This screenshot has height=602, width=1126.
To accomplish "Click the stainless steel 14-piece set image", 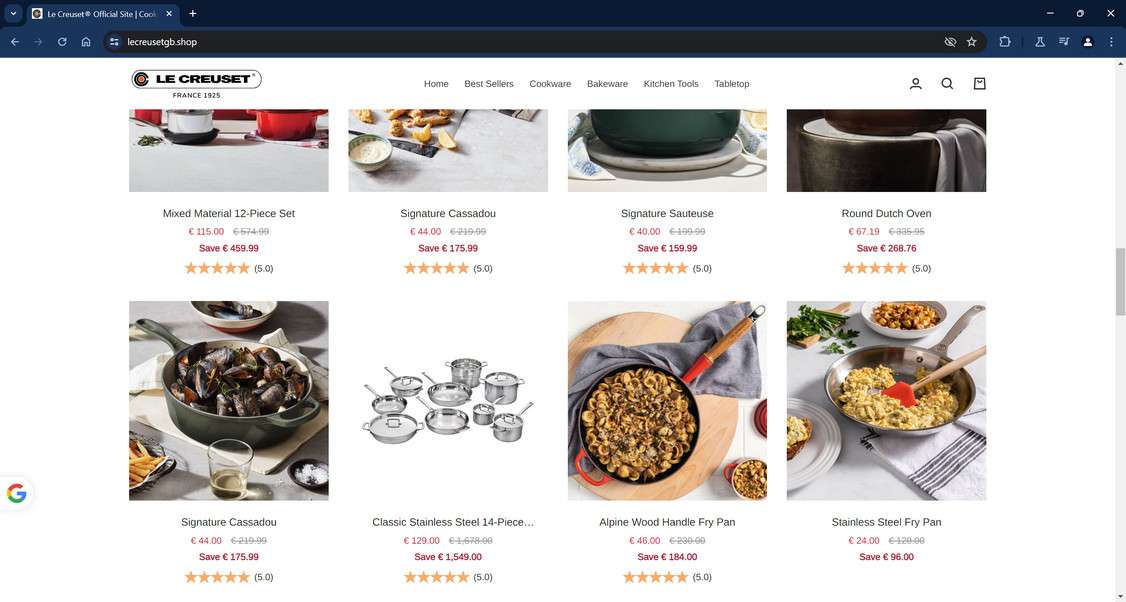I will (448, 401).
